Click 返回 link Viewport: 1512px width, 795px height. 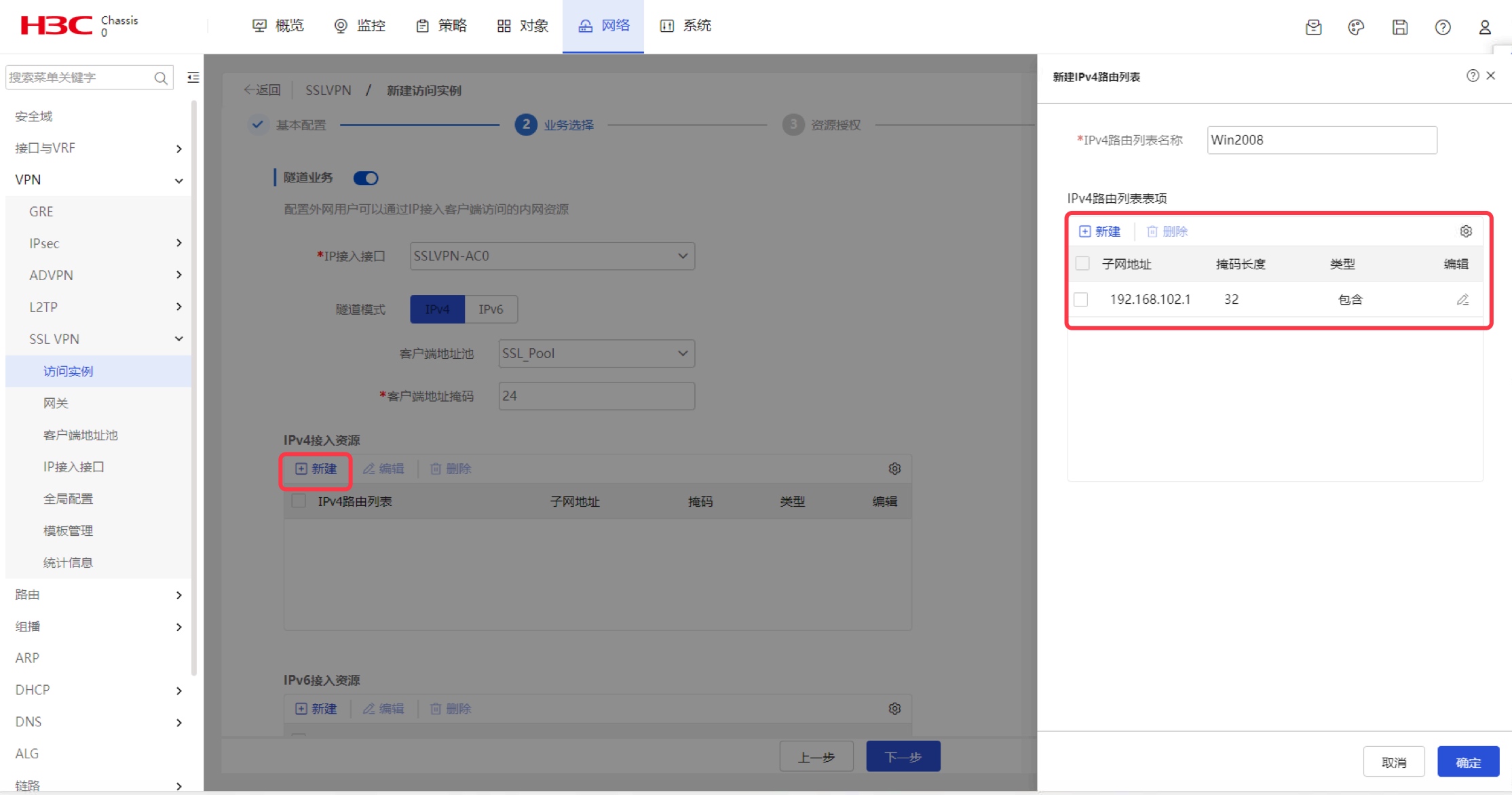[x=262, y=90]
